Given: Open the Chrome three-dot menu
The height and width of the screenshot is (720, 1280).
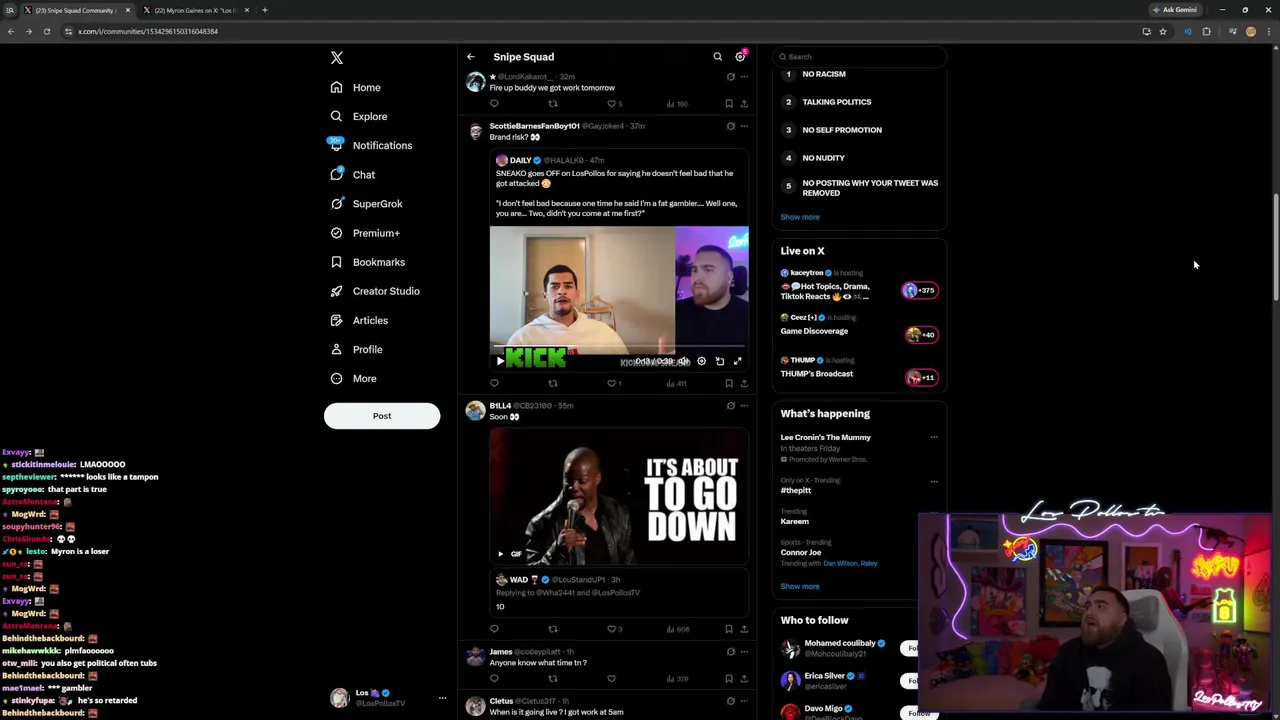Looking at the screenshot, I should 1269,31.
